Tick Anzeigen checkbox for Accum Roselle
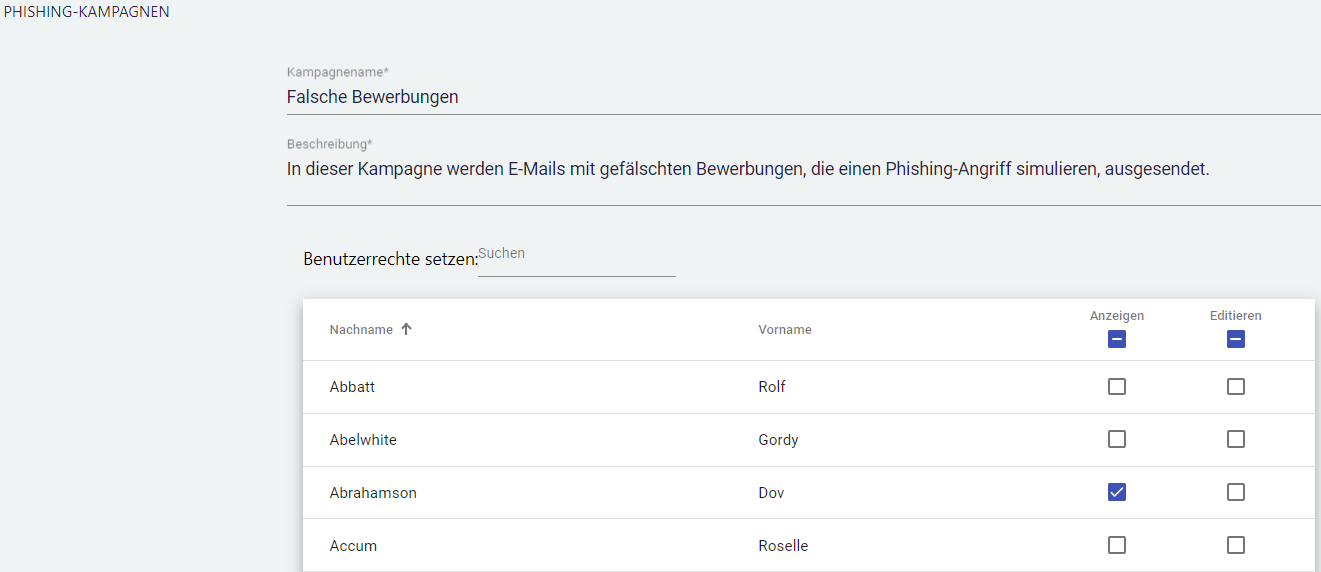This screenshot has width=1321, height=572. [1117, 545]
